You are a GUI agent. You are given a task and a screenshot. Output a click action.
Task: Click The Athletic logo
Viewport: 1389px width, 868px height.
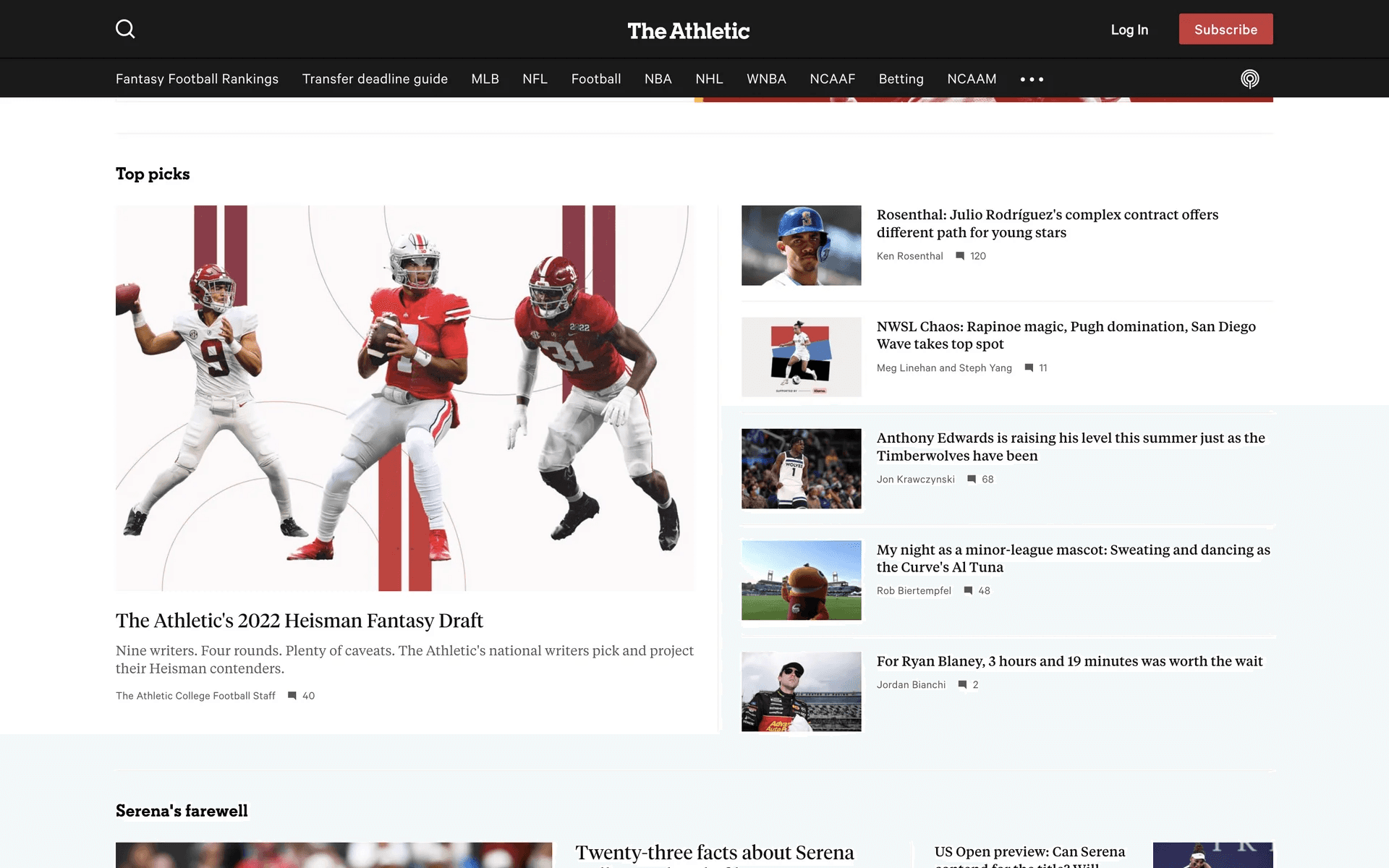[x=688, y=30]
